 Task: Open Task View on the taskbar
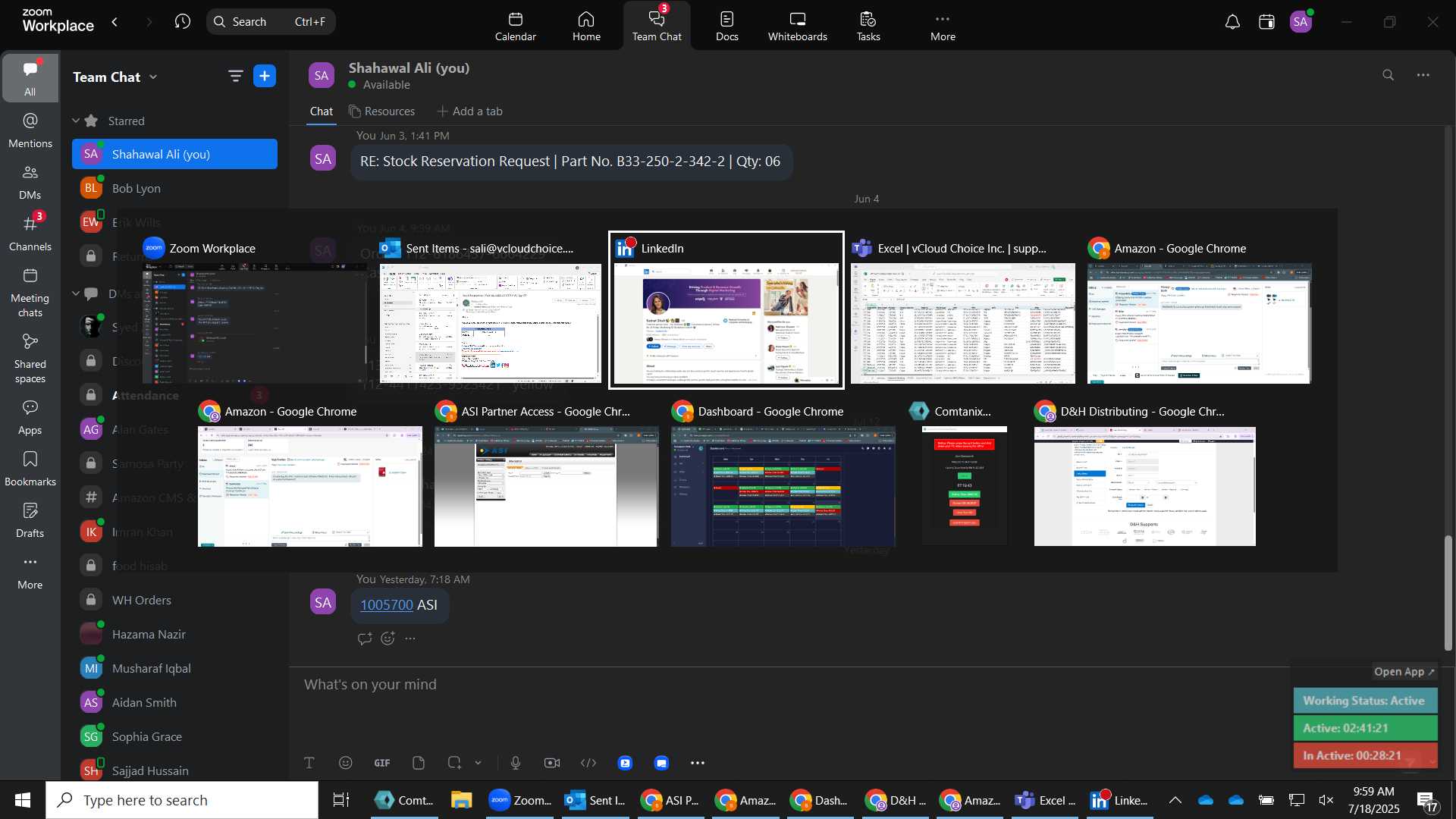coord(341,800)
